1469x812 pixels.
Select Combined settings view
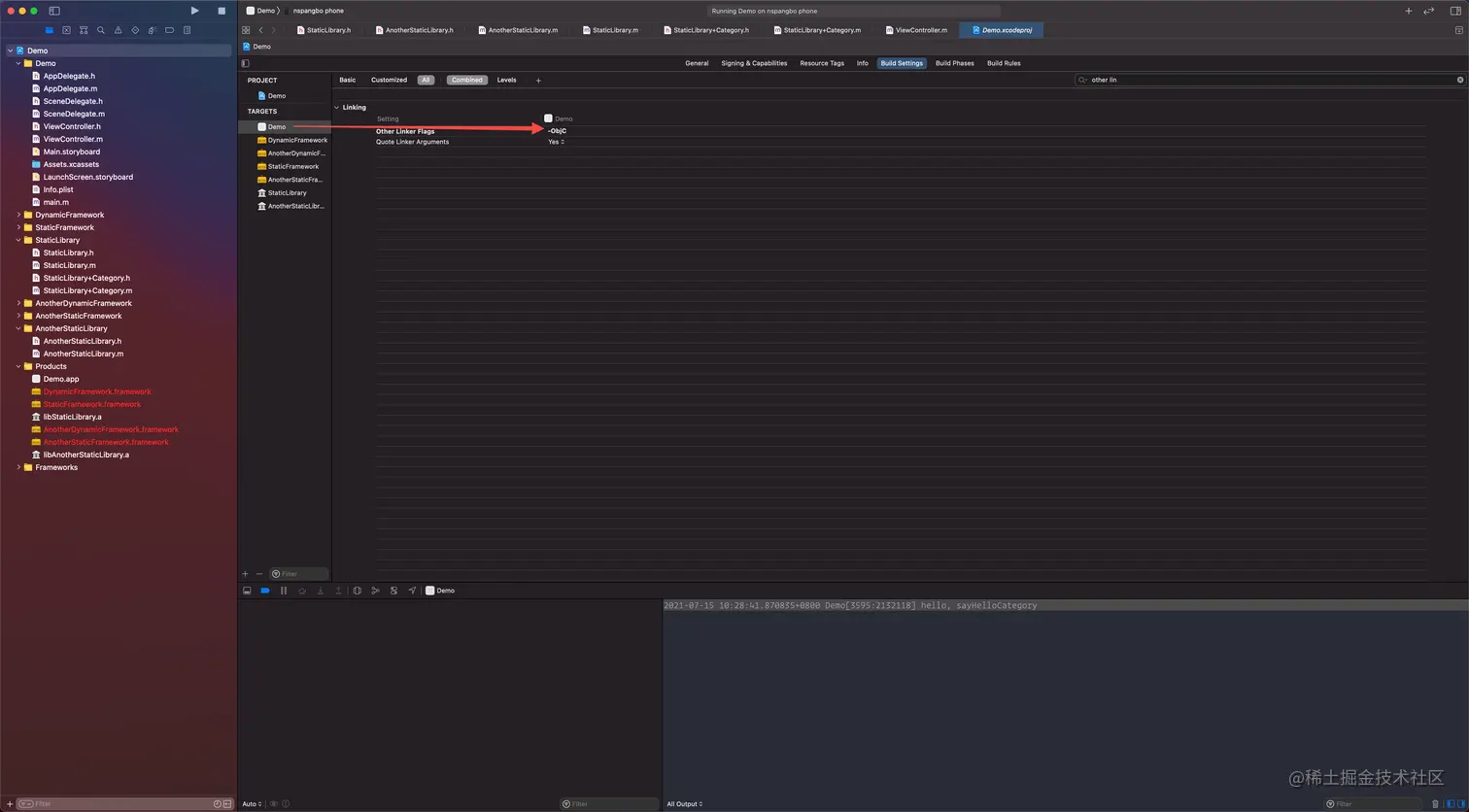click(466, 80)
